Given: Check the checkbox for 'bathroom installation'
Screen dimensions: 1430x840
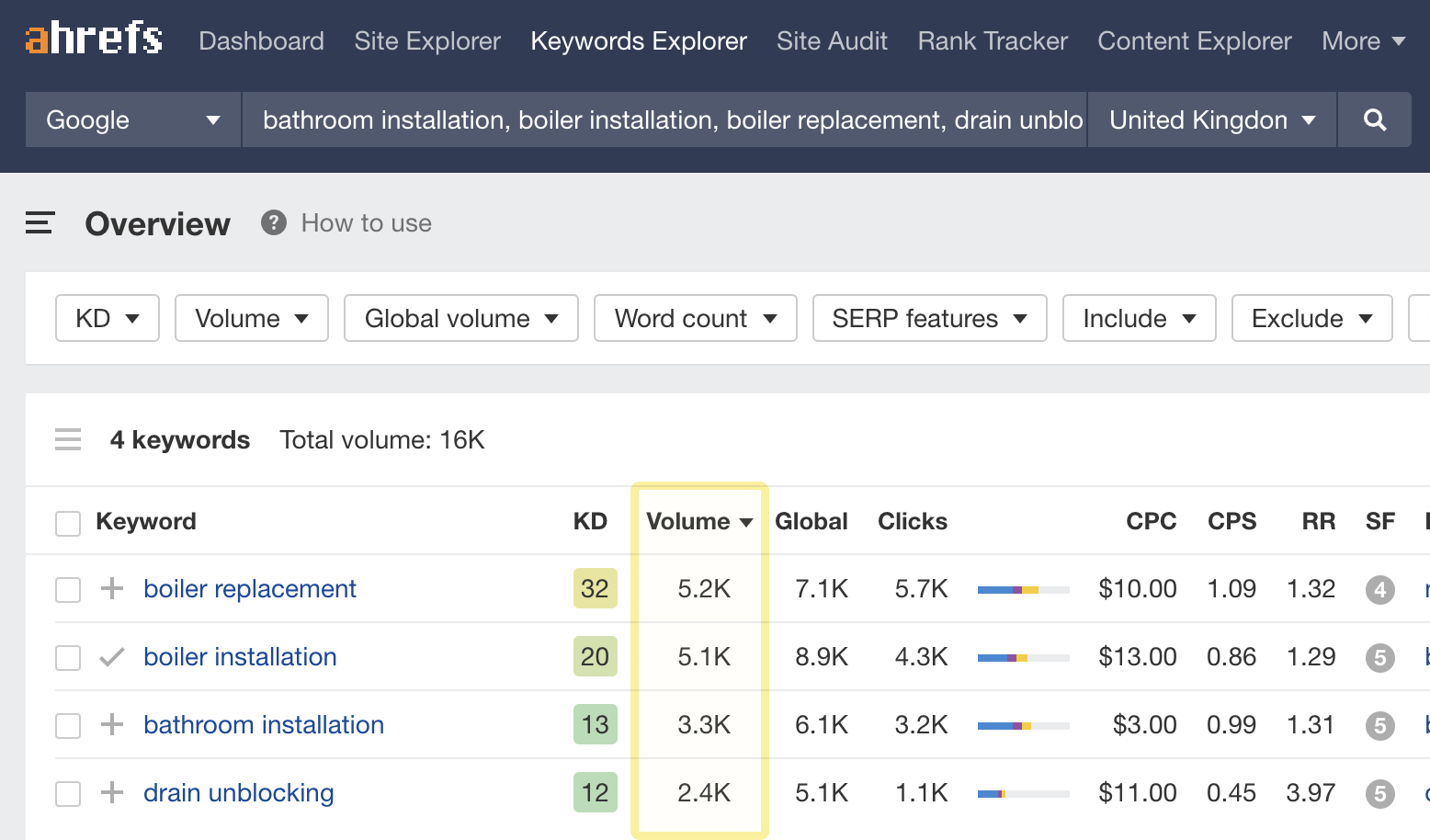Looking at the screenshot, I should tap(67, 725).
